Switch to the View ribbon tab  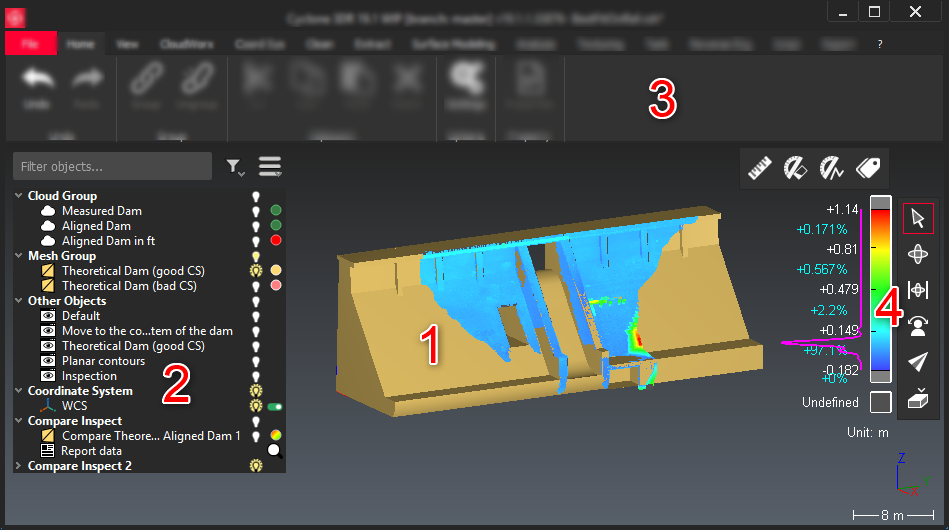[x=127, y=44]
